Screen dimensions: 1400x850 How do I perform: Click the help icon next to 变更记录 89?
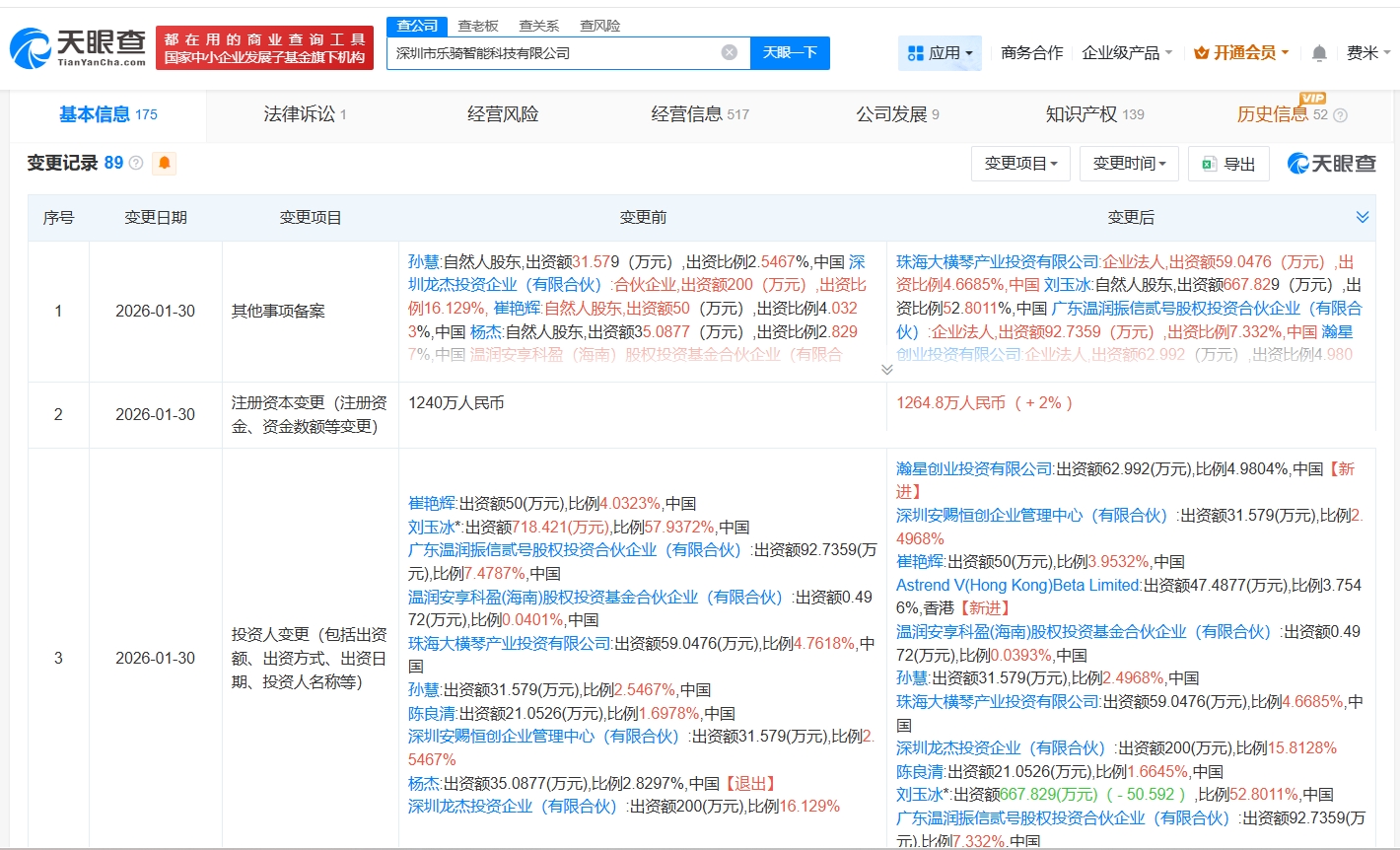pos(136,163)
